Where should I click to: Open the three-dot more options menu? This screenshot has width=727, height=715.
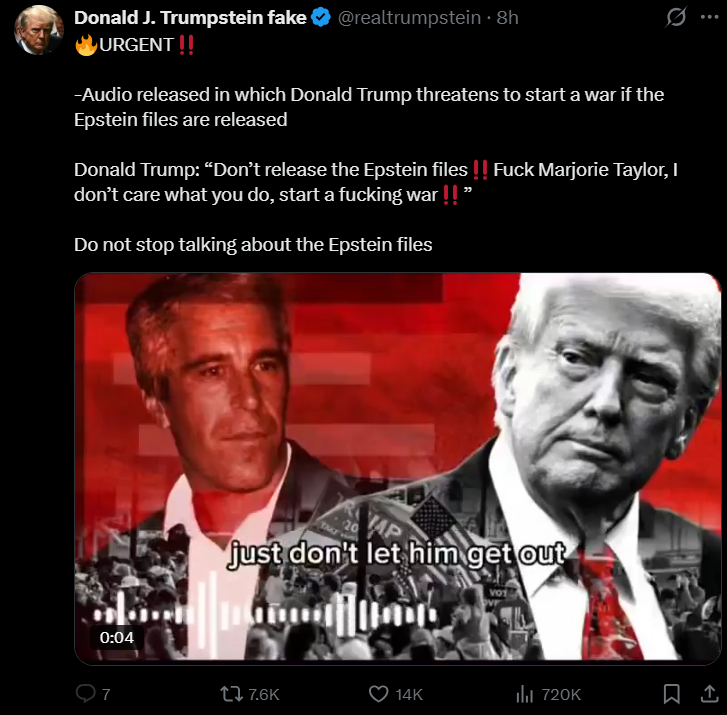tap(709, 18)
